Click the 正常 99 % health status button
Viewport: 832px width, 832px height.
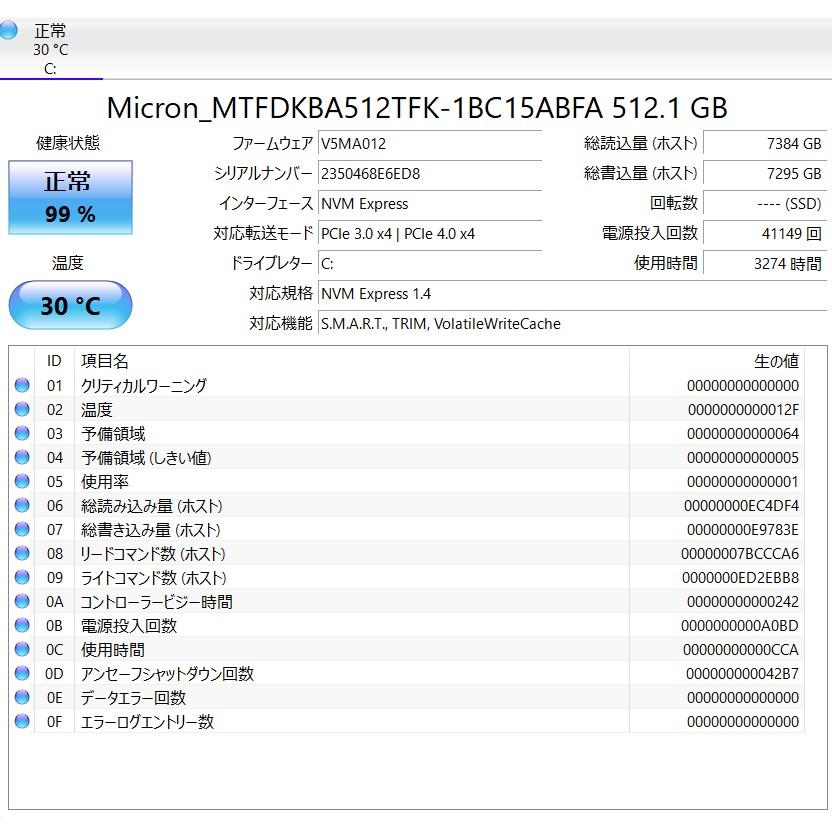click(70, 197)
